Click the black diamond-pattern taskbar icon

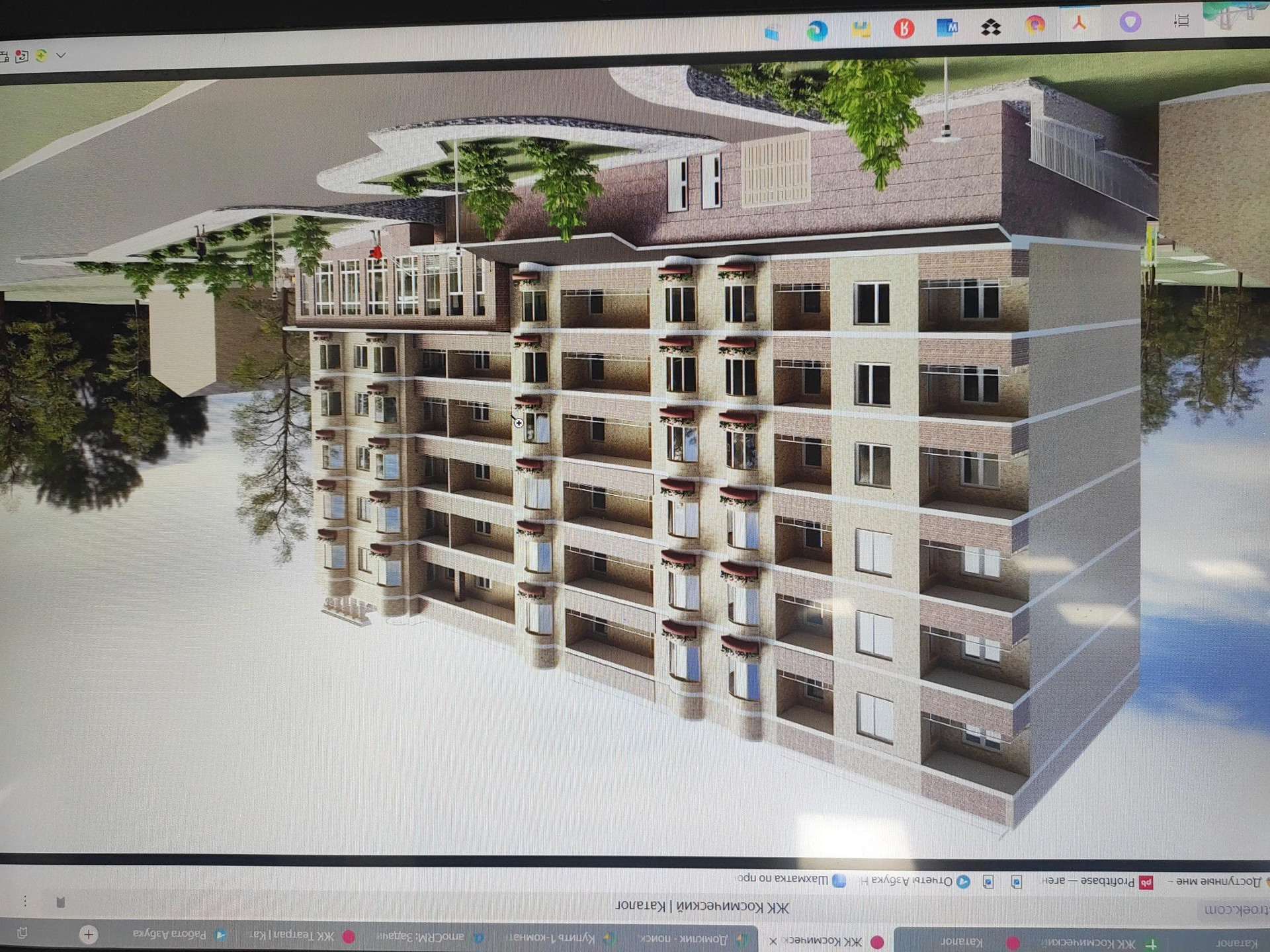[x=991, y=27]
